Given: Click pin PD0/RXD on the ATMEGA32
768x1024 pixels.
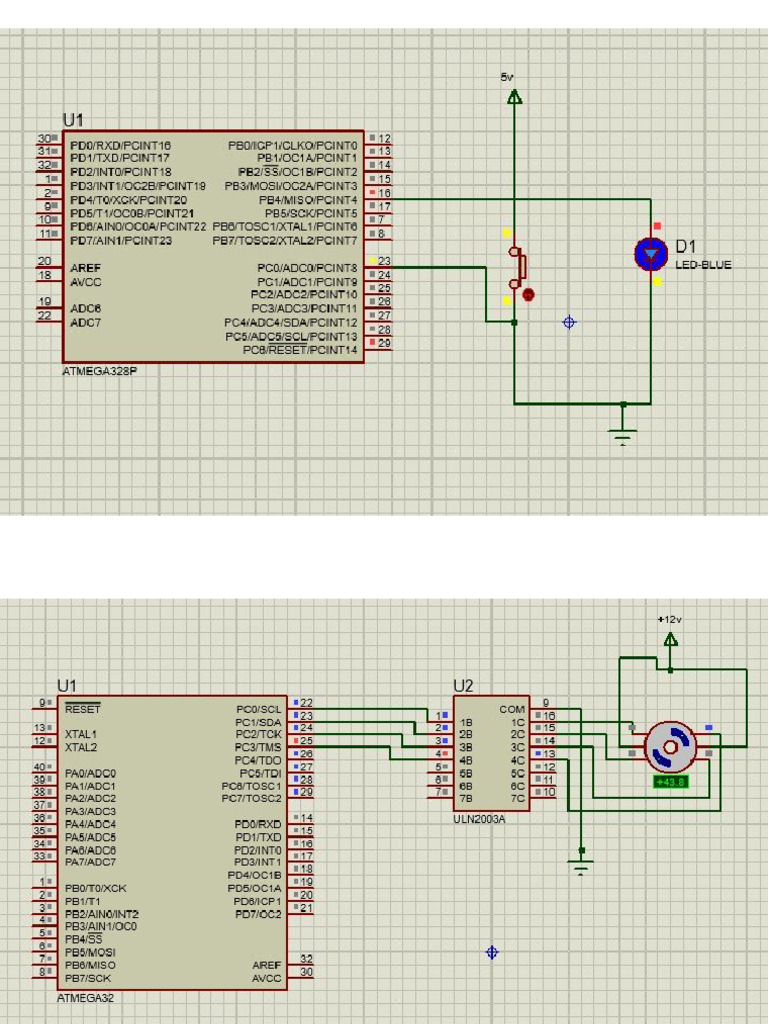Looking at the screenshot, I should click(258, 824).
